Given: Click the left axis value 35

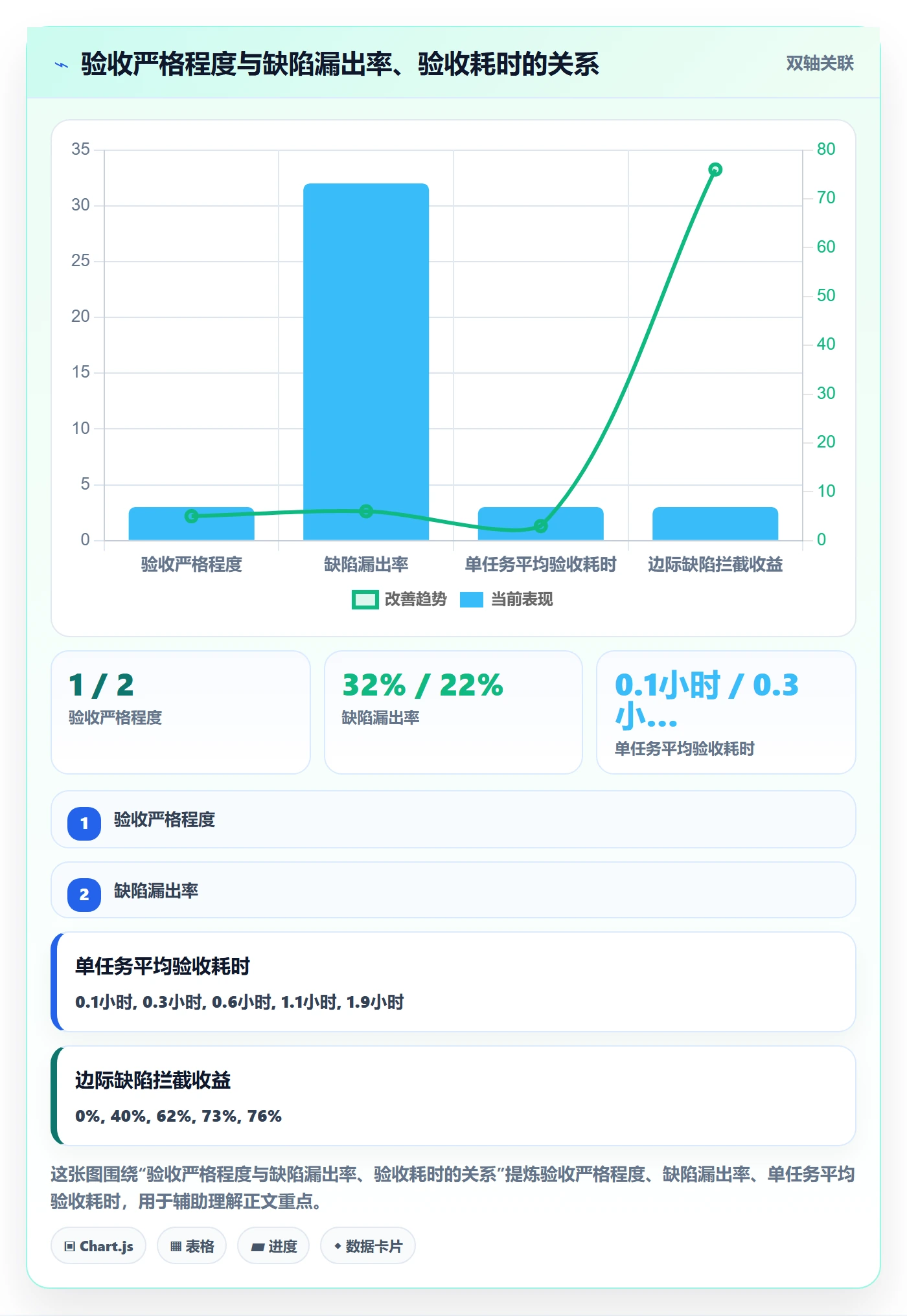Looking at the screenshot, I should pos(80,149).
